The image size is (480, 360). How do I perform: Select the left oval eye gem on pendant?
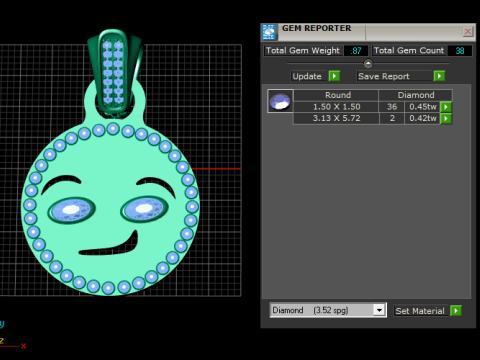(71, 210)
